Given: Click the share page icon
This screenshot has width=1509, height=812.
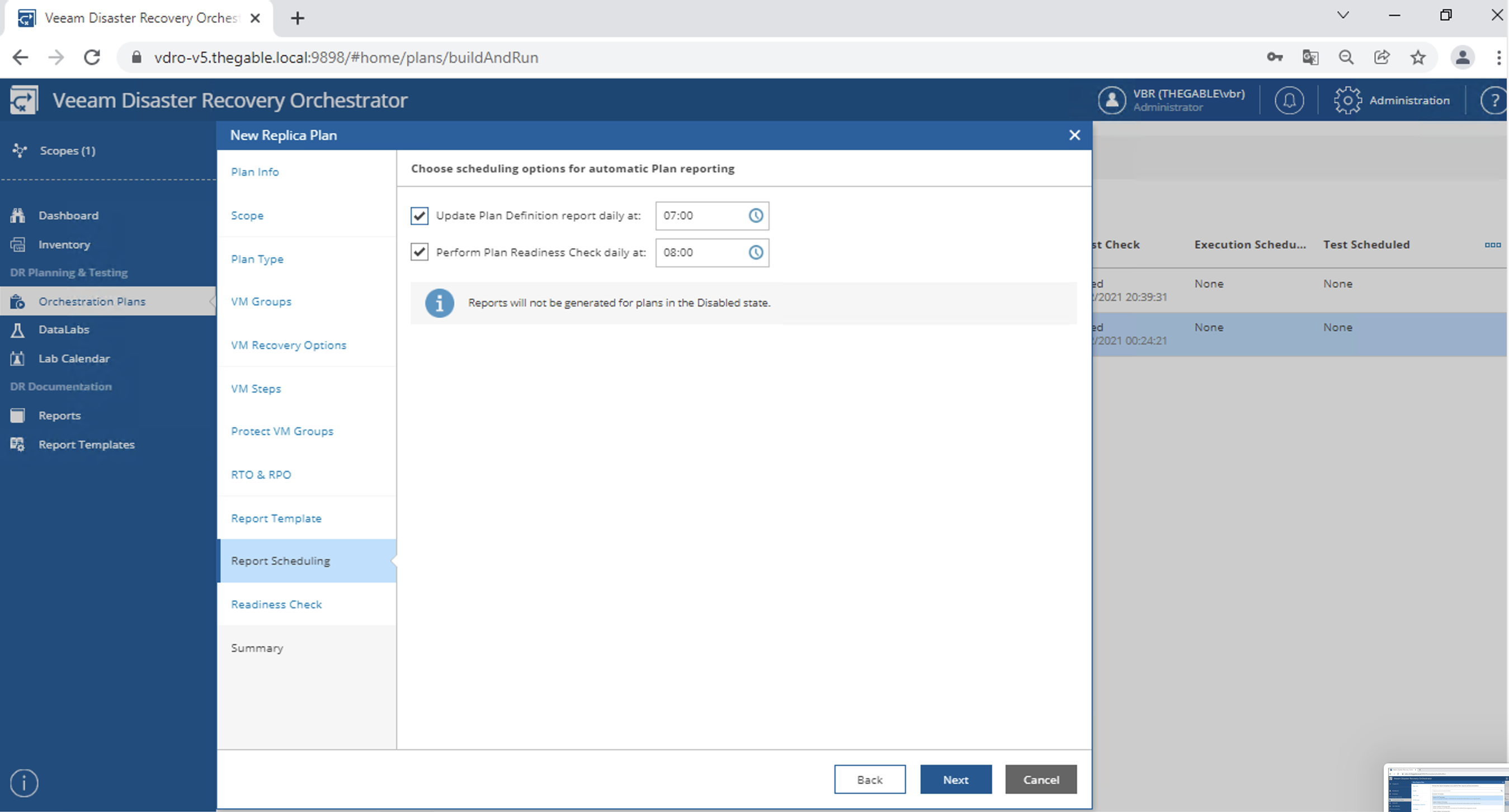Looking at the screenshot, I should point(1382,58).
